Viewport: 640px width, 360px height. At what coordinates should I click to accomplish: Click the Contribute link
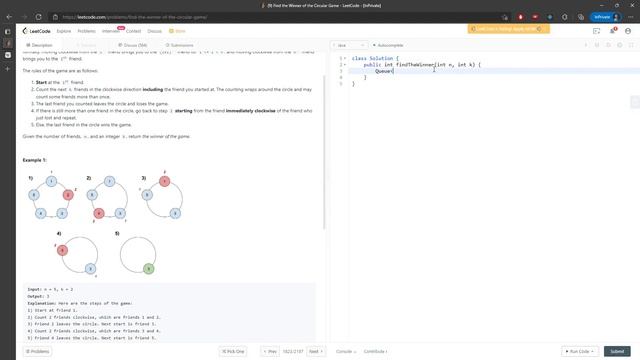pyautogui.click(x=375, y=351)
